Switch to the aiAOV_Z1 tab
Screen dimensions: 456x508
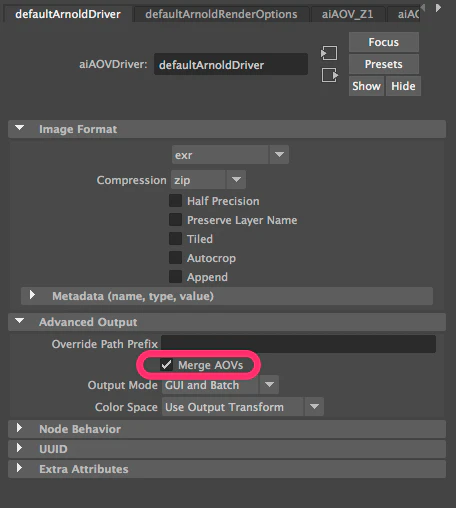pos(348,14)
